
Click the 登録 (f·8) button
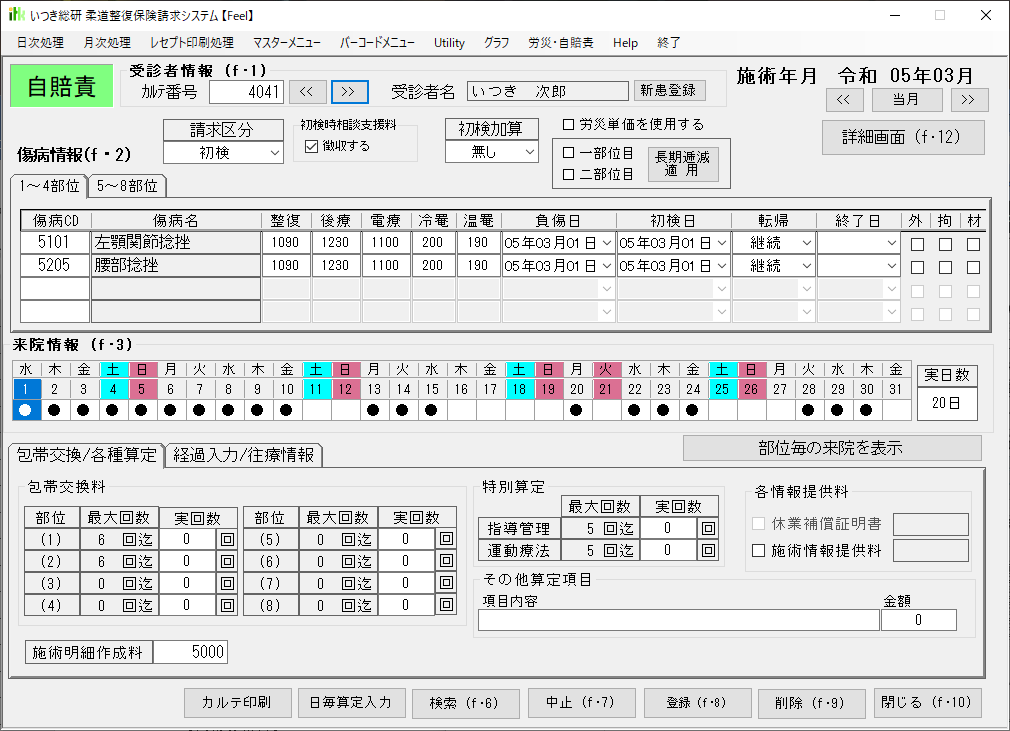click(x=695, y=703)
